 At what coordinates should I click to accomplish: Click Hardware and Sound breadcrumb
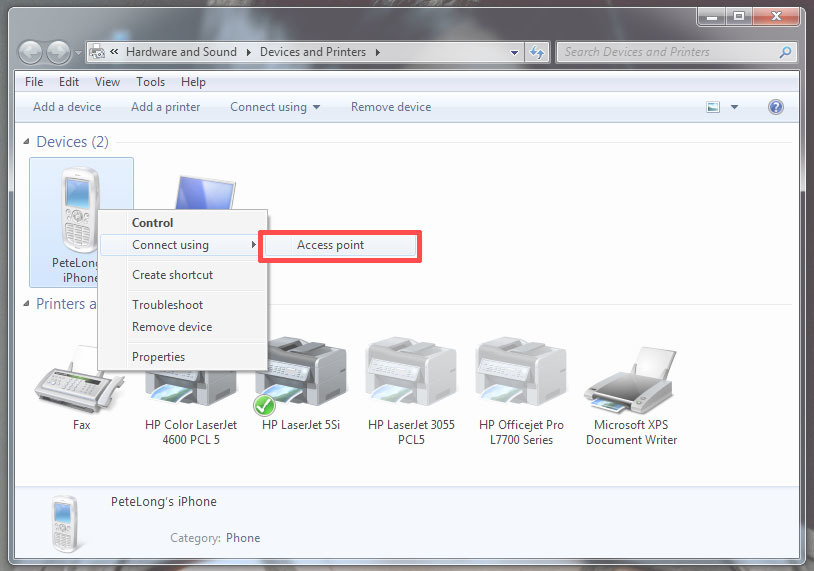tap(181, 52)
